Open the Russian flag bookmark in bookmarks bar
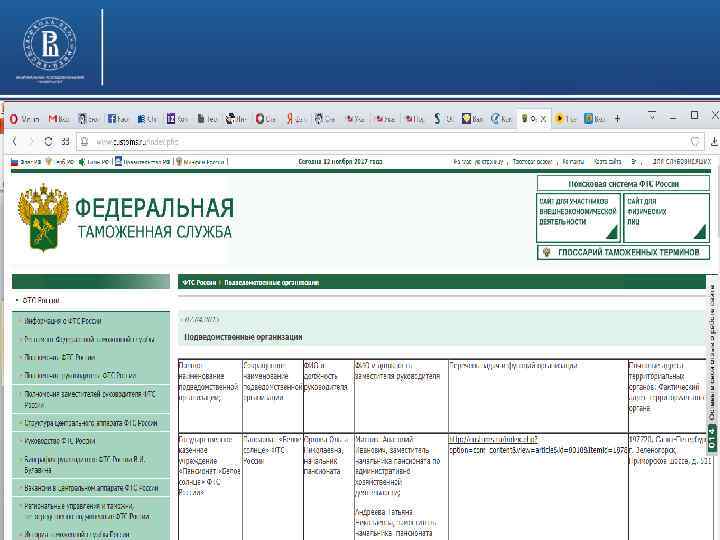This screenshot has height=540, width=720. (26, 162)
